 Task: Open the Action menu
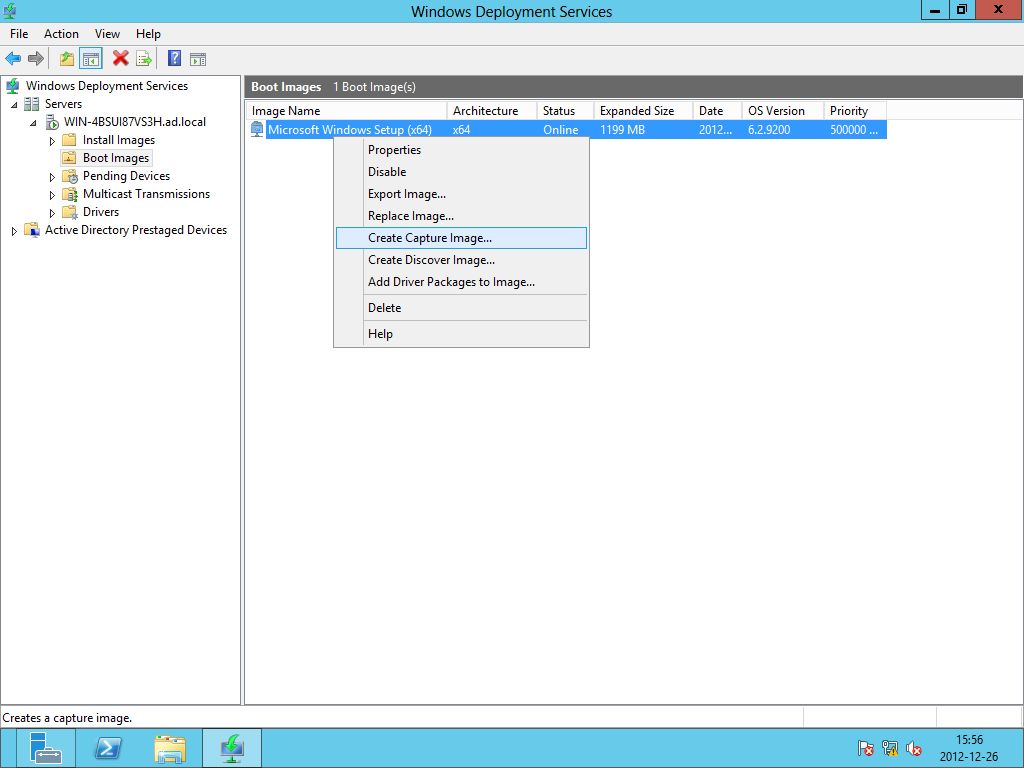[61, 34]
